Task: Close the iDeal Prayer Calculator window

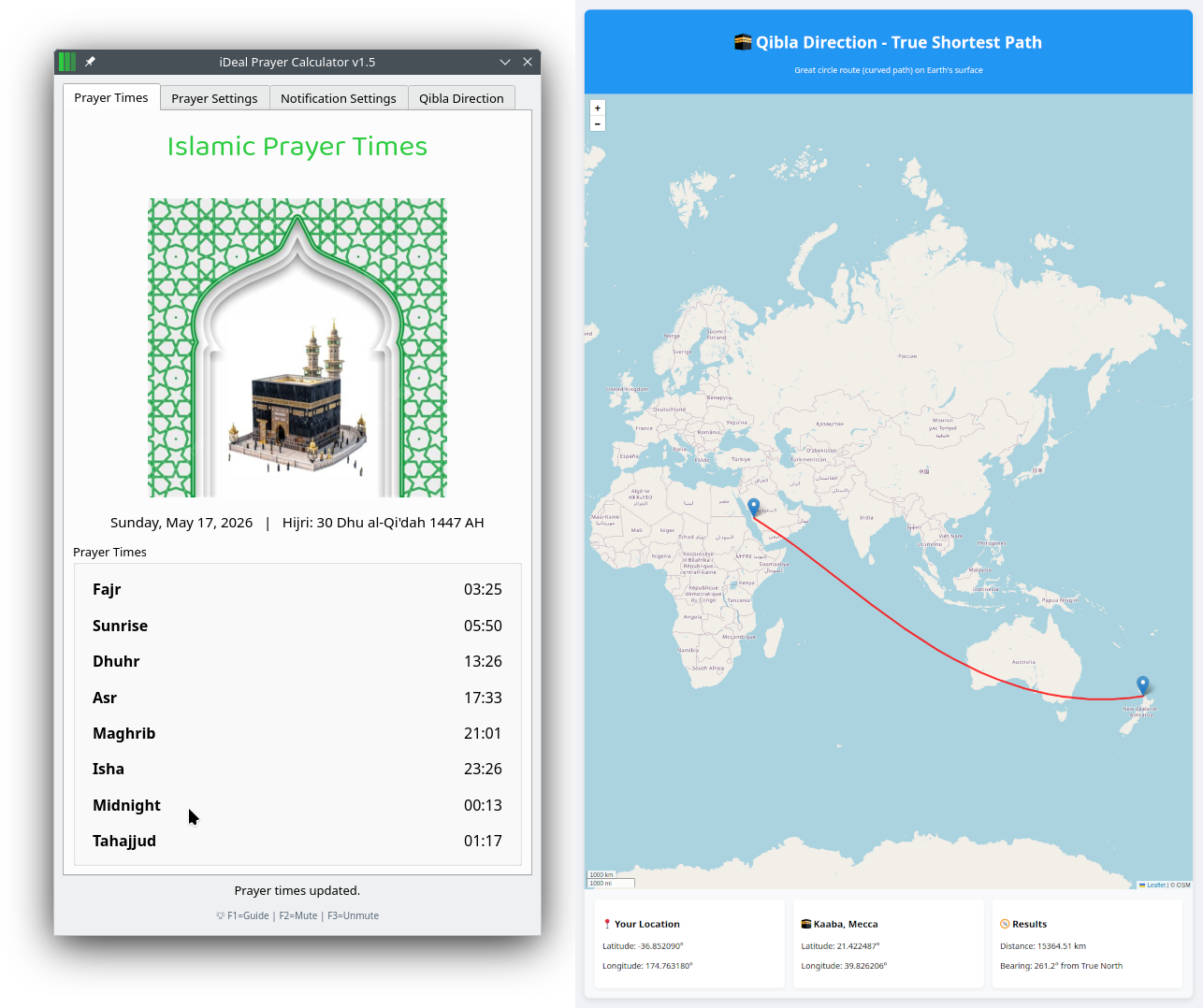Action: tap(528, 62)
